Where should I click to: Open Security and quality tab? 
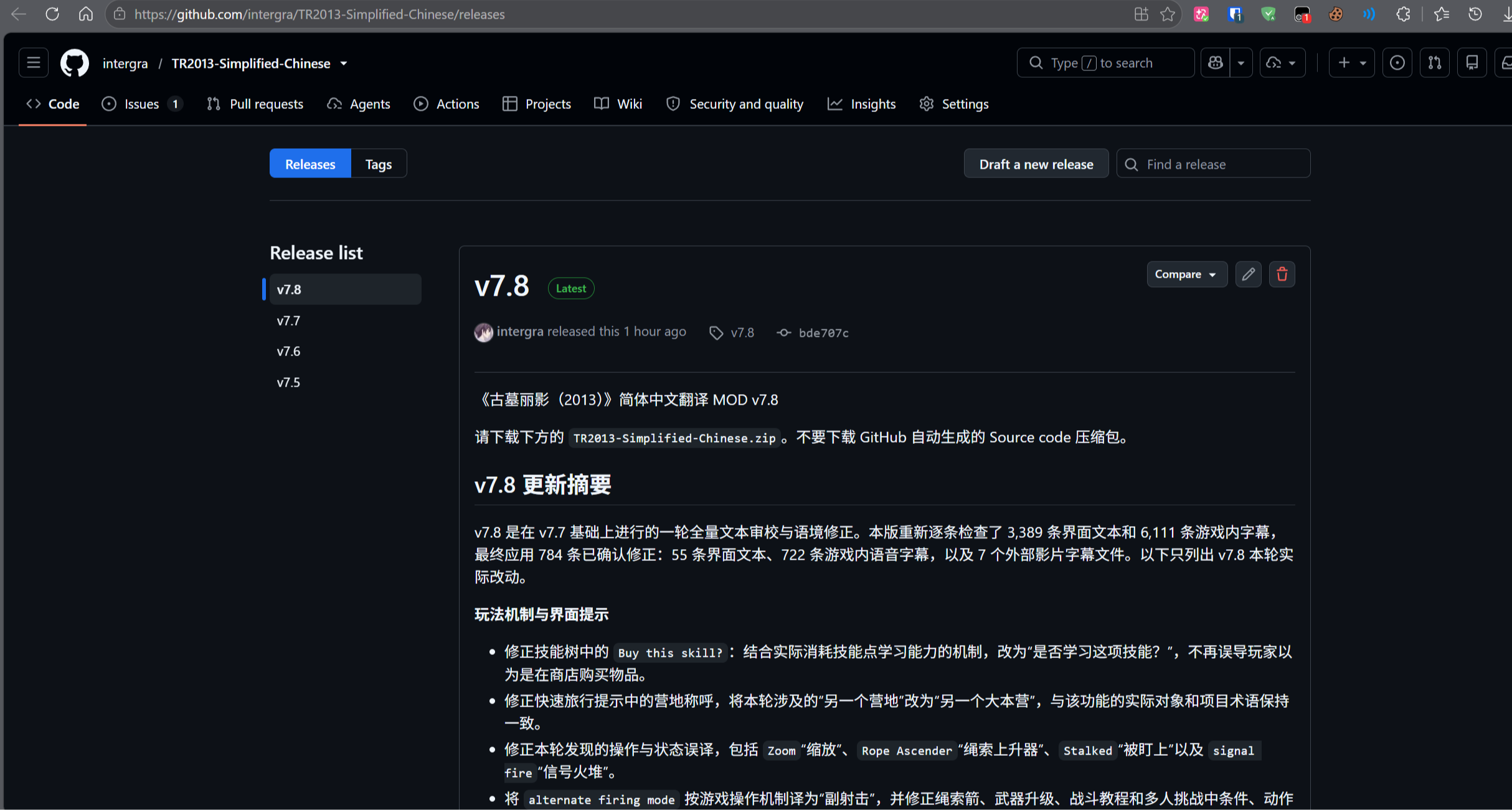pyautogui.click(x=735, y=104)
